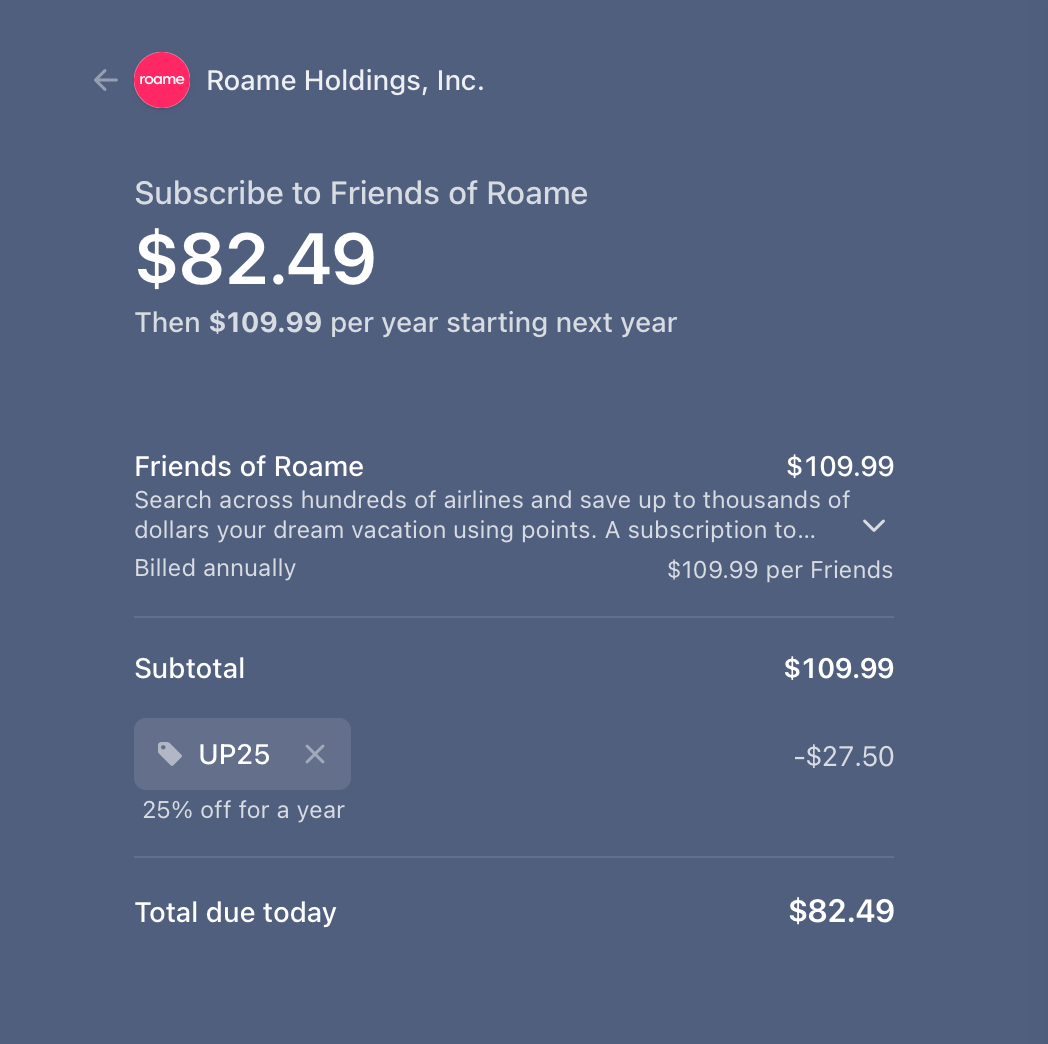Click the back arrow to return
The image size is (1048, 1044).
pos(105,80)
